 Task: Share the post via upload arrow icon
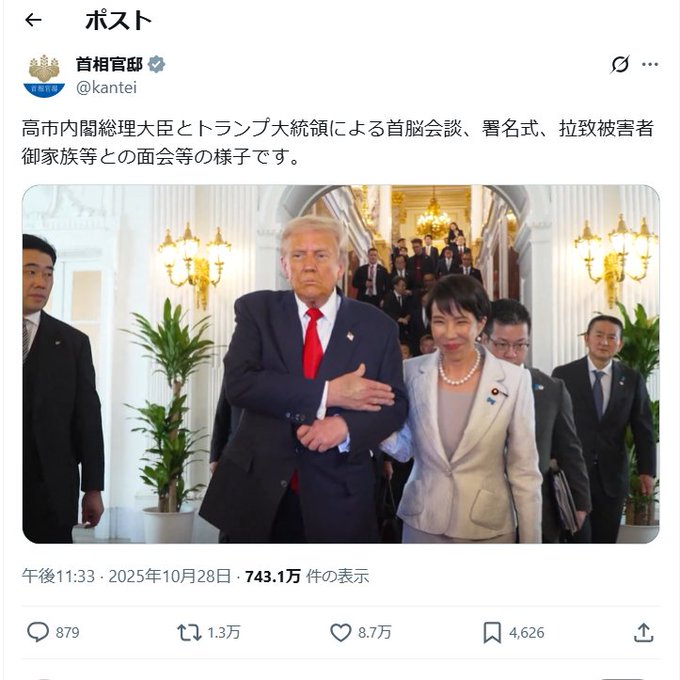644,632
